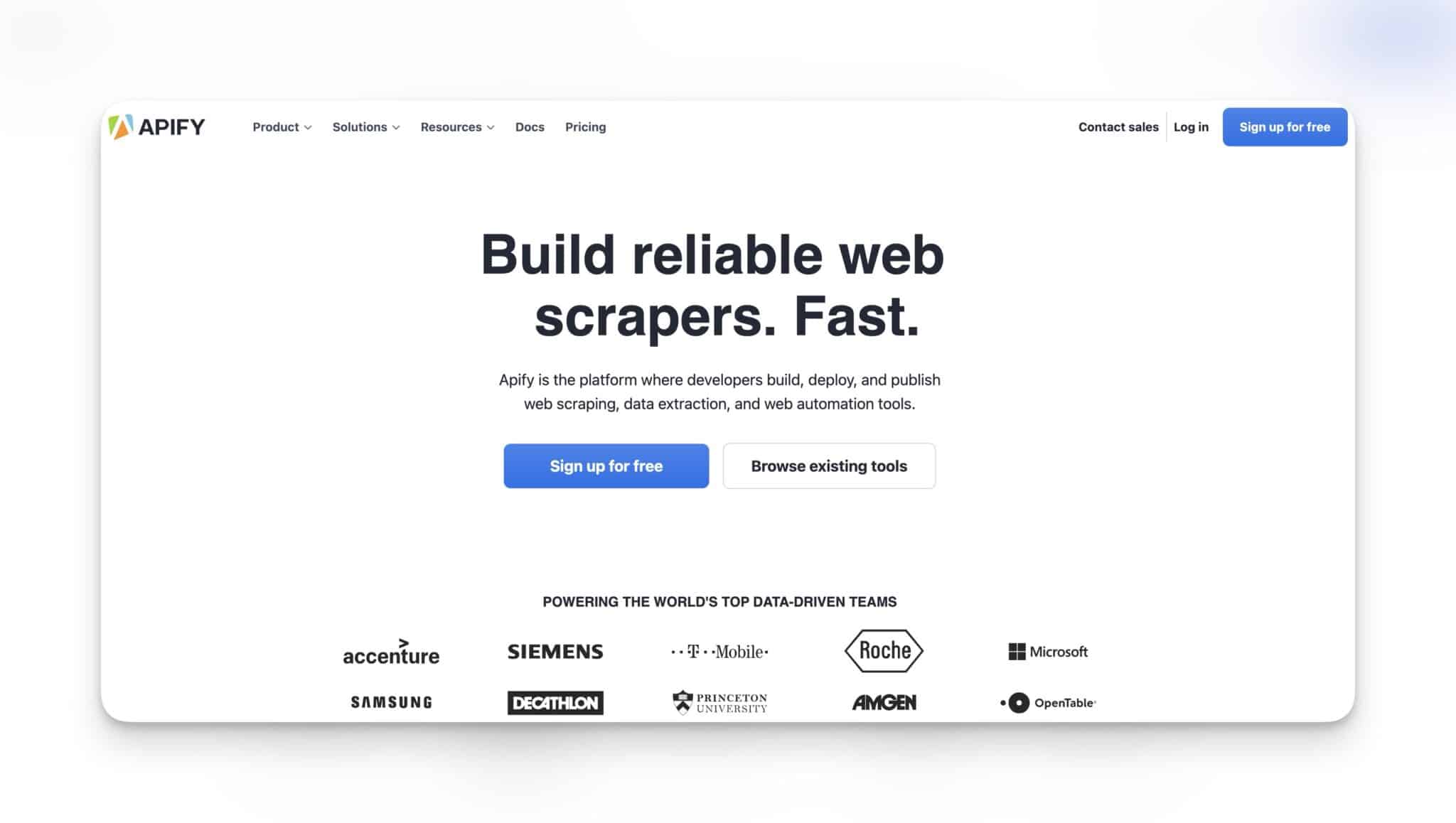Click the Browse existing tools button
Image resolution: width=1456 pixels, height=823 pixels.
[828, 466]
